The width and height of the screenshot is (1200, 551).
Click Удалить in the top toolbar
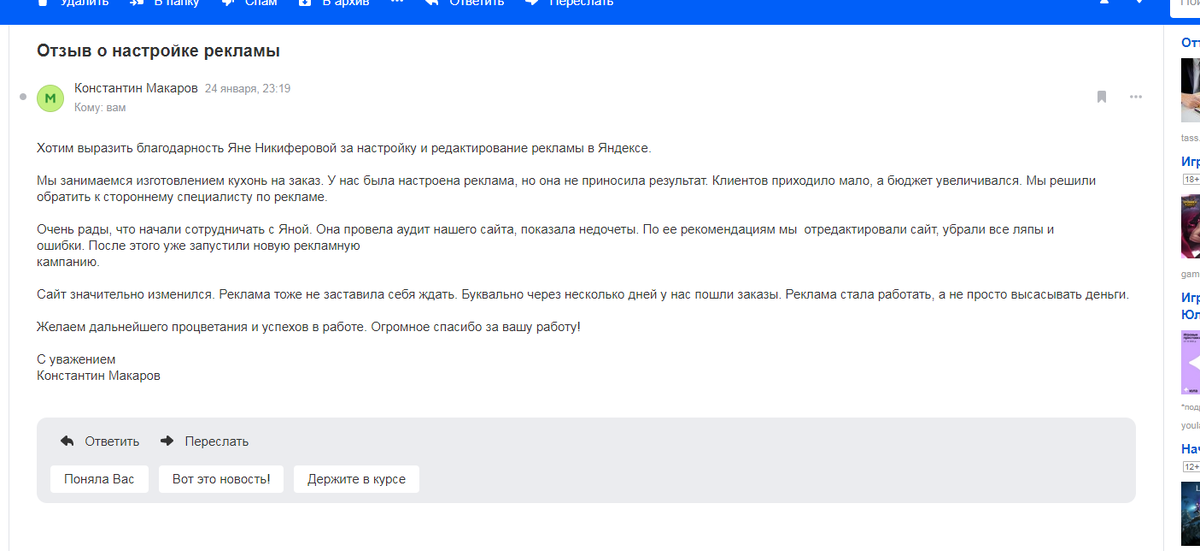71,3
